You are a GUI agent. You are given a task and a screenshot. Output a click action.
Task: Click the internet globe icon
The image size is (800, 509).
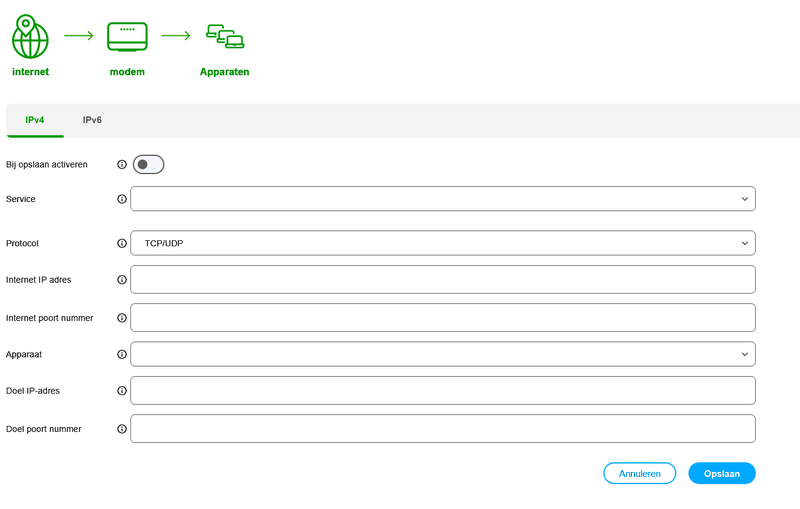(x=30, y=38)
